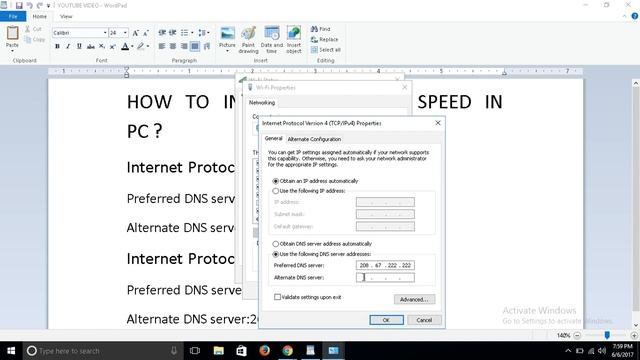The height and width of the screenshot is (360, 640).
Task: Increase paragraph indent
Action: [x=173, y=33]
